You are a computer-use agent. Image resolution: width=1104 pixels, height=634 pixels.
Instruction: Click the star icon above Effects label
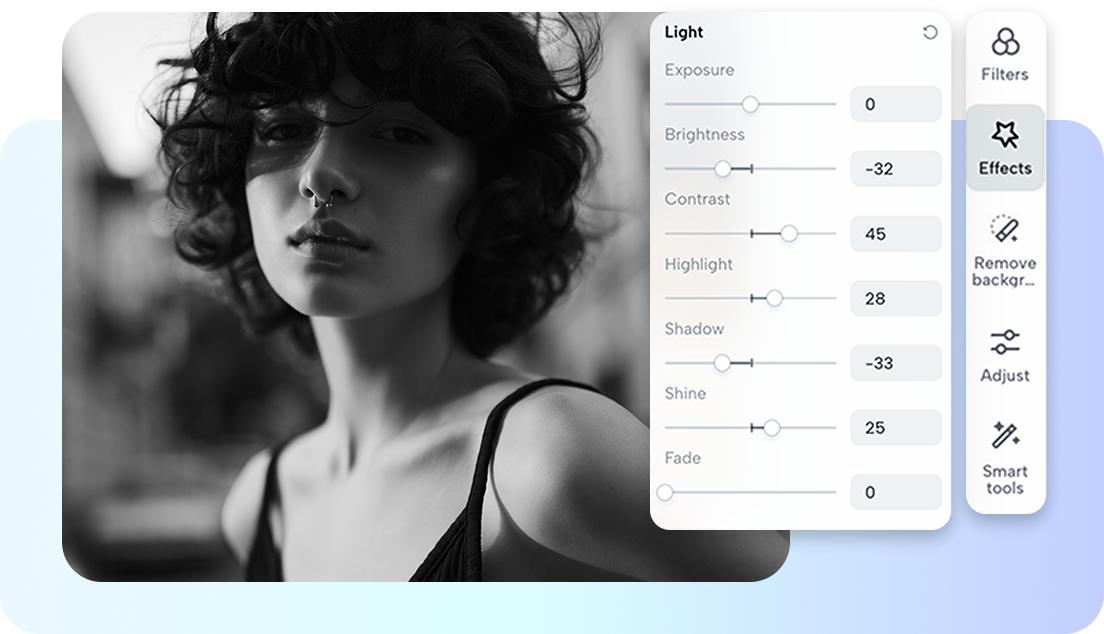coord(1003,137)
